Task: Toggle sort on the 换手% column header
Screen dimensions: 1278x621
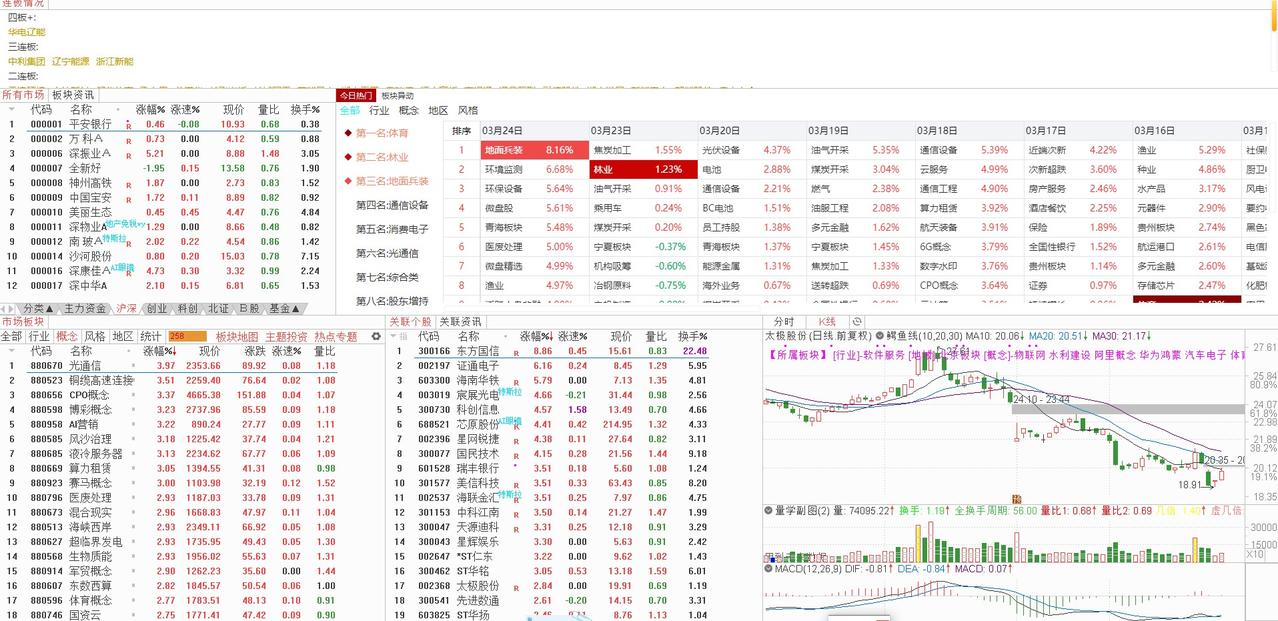Action: [x=304, y=109]
